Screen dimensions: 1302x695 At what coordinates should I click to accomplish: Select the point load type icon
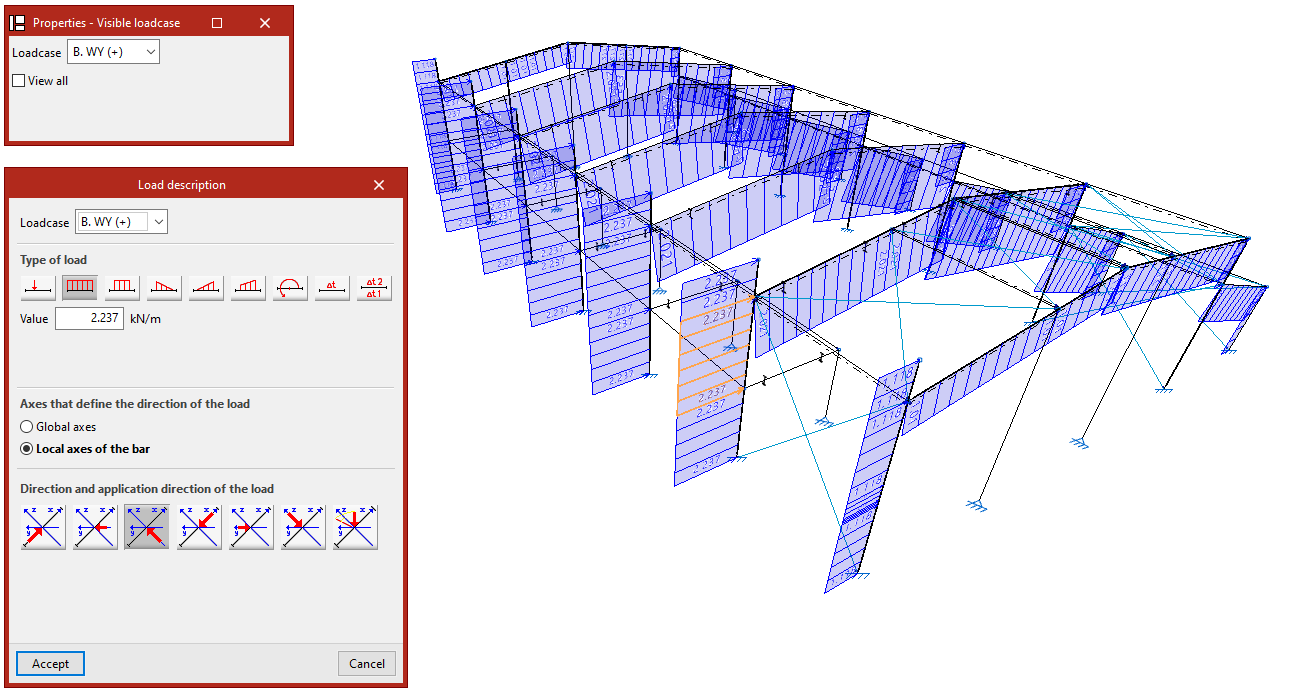(38, 288)
